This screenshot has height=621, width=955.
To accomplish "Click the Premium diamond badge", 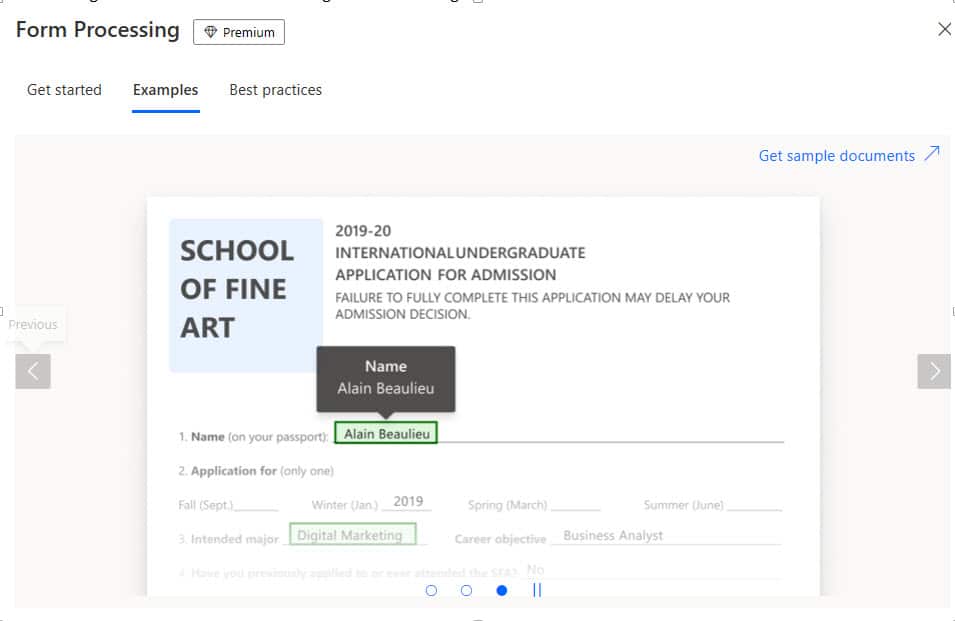I will [239, 32].
